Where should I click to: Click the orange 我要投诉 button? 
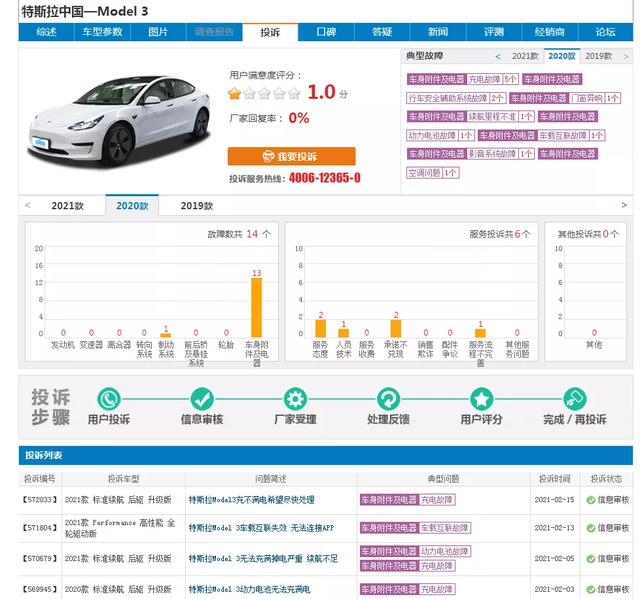pyautogui.click(x=291, y=156)
